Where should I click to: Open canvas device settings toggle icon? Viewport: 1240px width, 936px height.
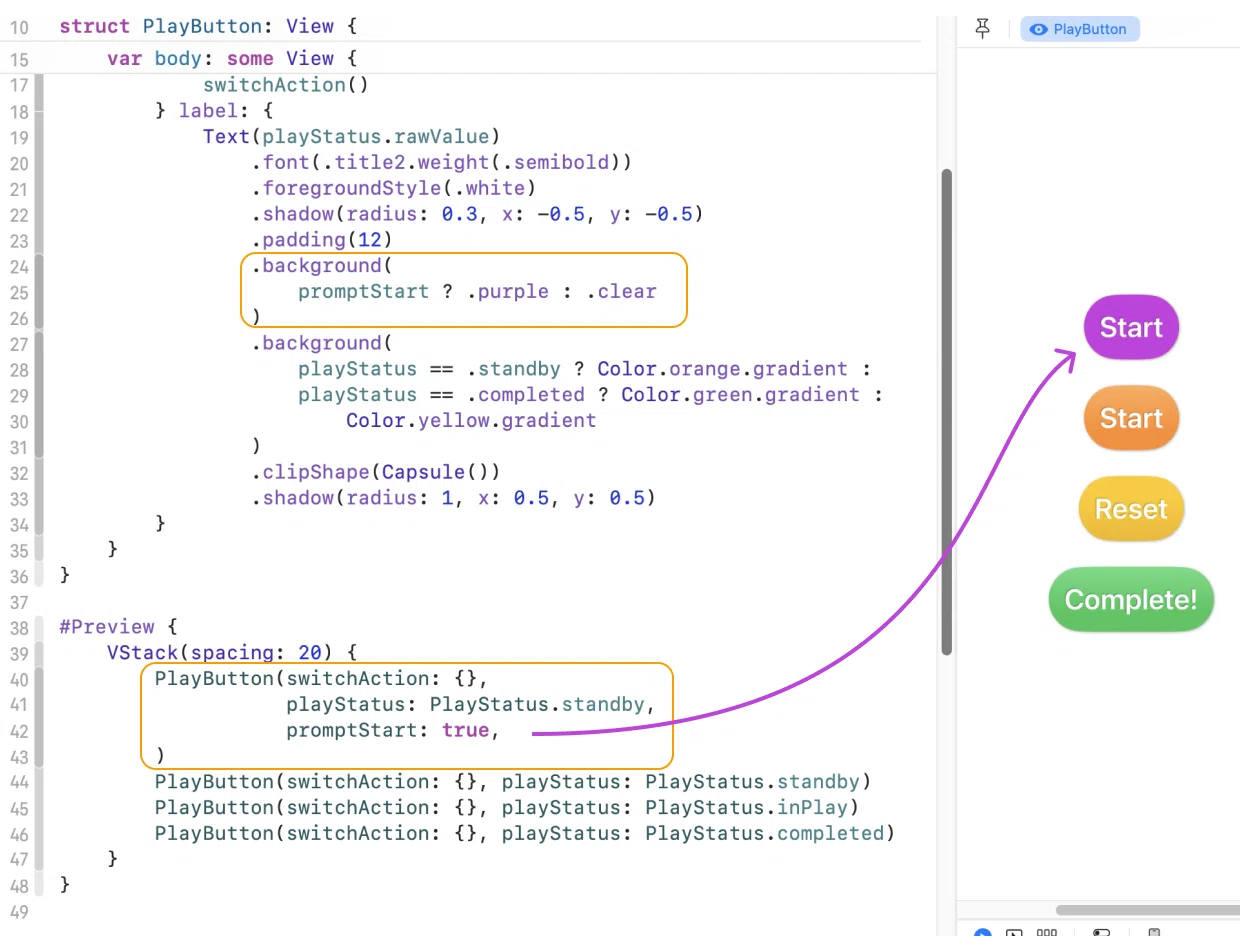point(1101,933)
